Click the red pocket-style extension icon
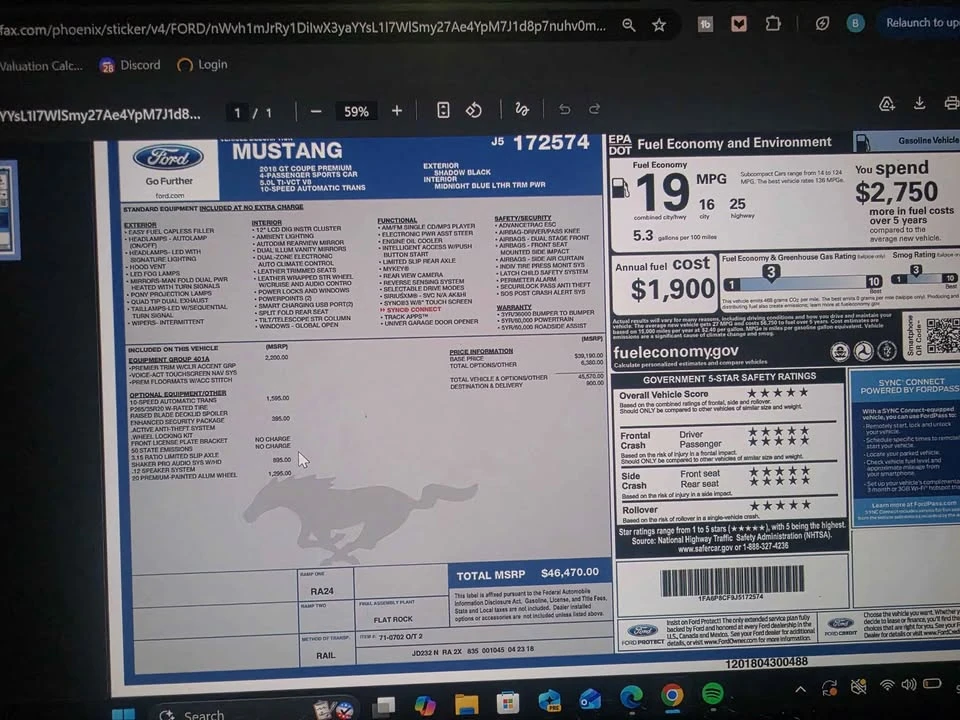This screenshot has height=720, width=960. point(739,24)
